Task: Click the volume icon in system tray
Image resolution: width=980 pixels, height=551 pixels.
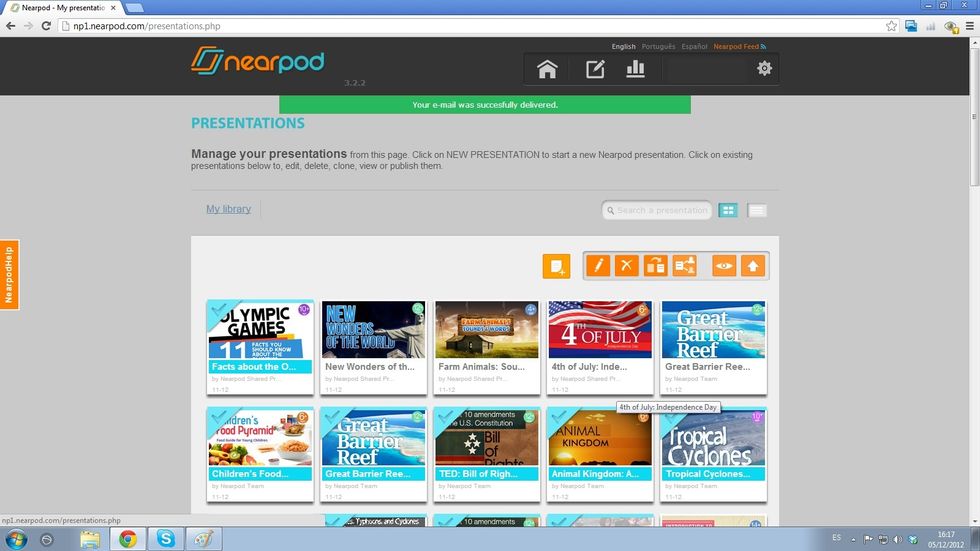Action: pos(898,539)
